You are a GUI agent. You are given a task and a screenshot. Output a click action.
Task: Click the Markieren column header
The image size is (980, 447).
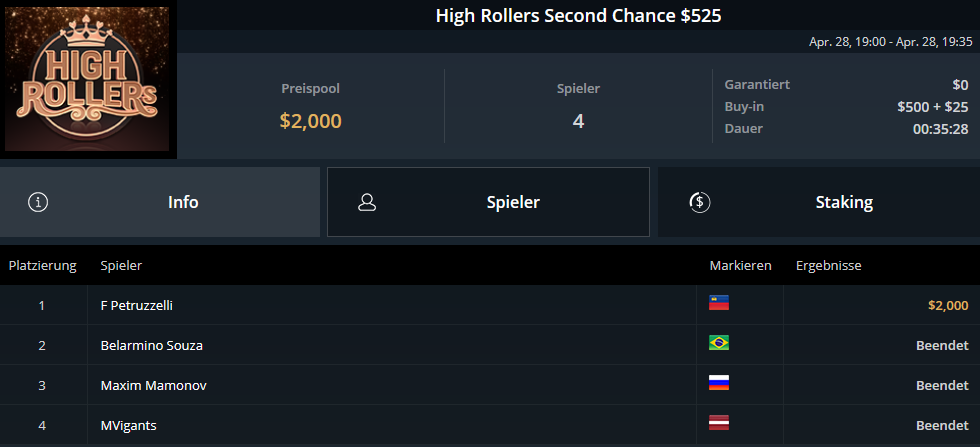click(740, 266)
